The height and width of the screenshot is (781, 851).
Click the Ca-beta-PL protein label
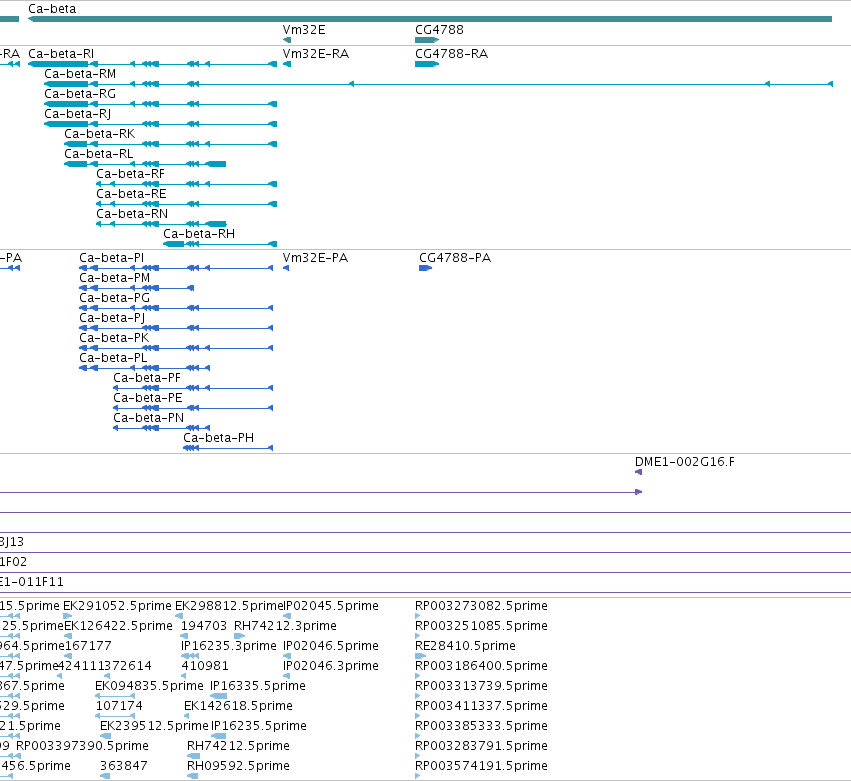point(113,358)
